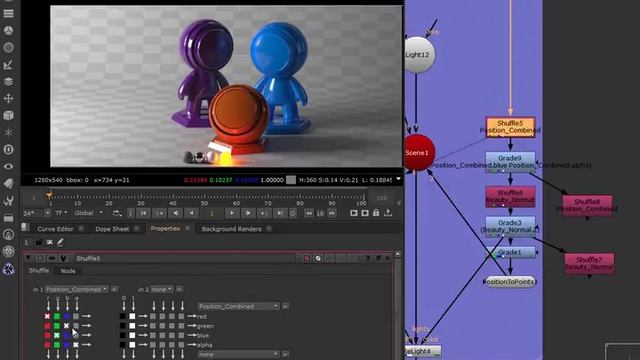This screenshot has height=360, width=640.
Task: Open the in 1 Position_Combined dropdown
Action: [x=77, y=289]
